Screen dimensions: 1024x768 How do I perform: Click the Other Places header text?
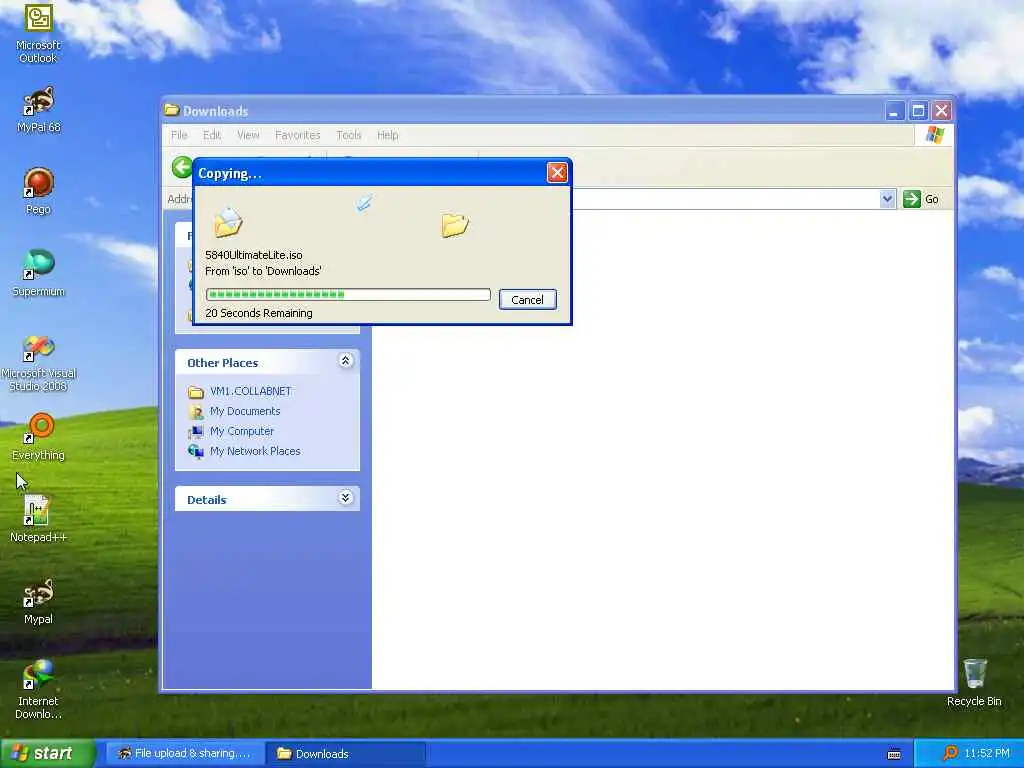pyautogui.click(x=223, y=363)
